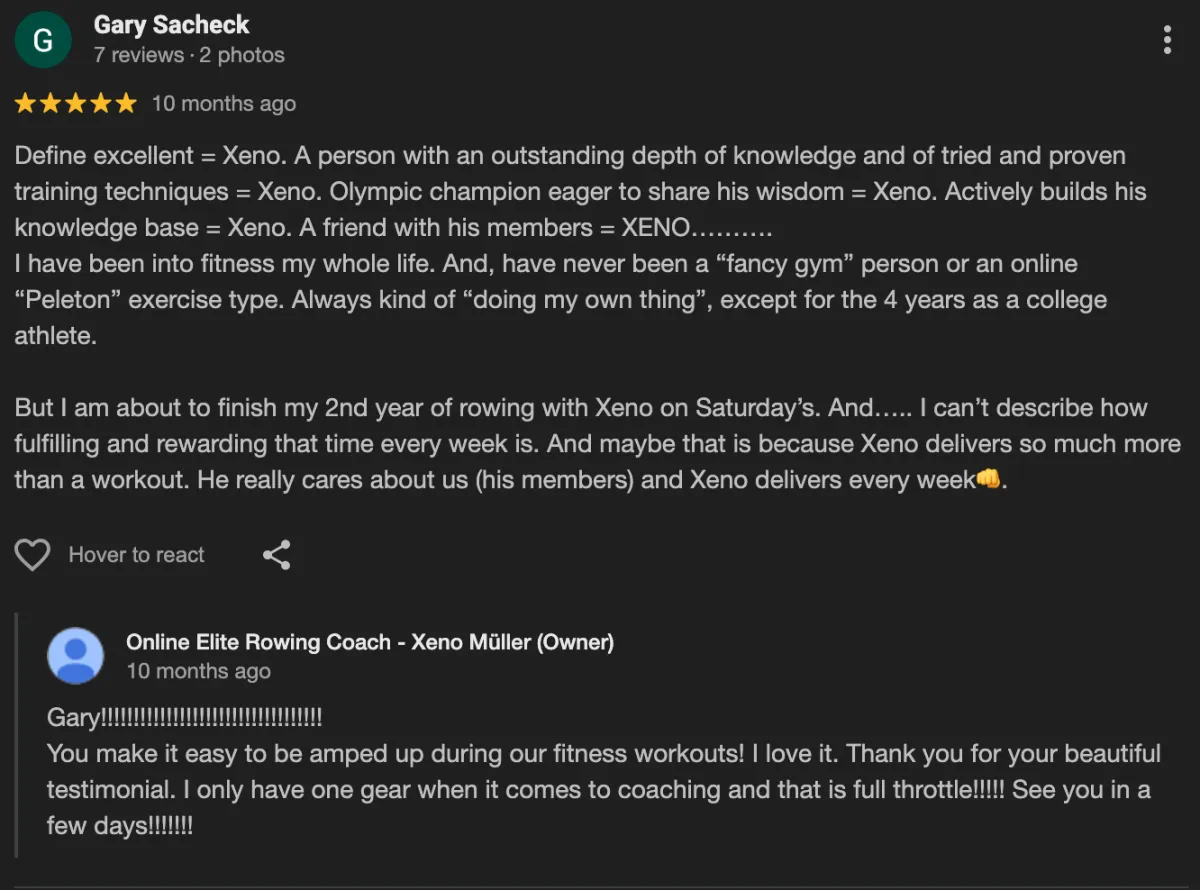Click the "Hover to react" label

136,555
